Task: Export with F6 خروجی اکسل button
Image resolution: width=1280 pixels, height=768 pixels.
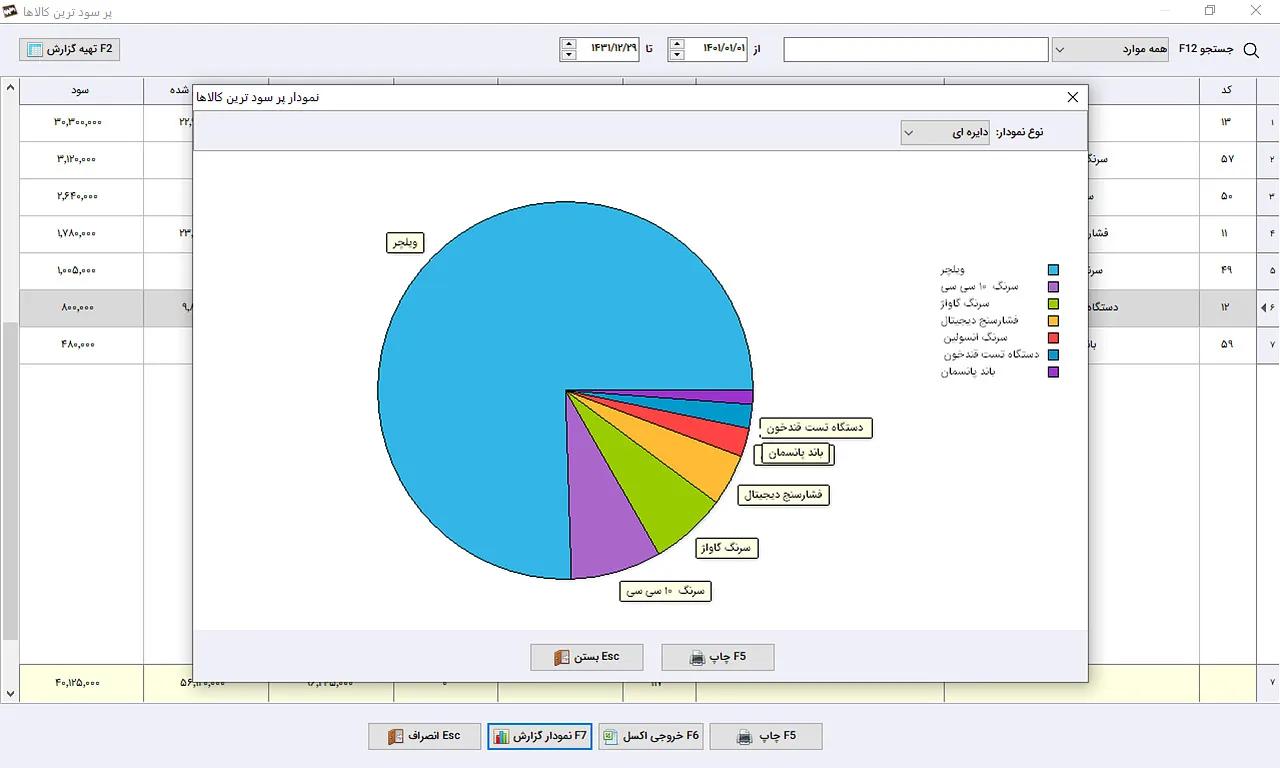Action: [652, 736]
